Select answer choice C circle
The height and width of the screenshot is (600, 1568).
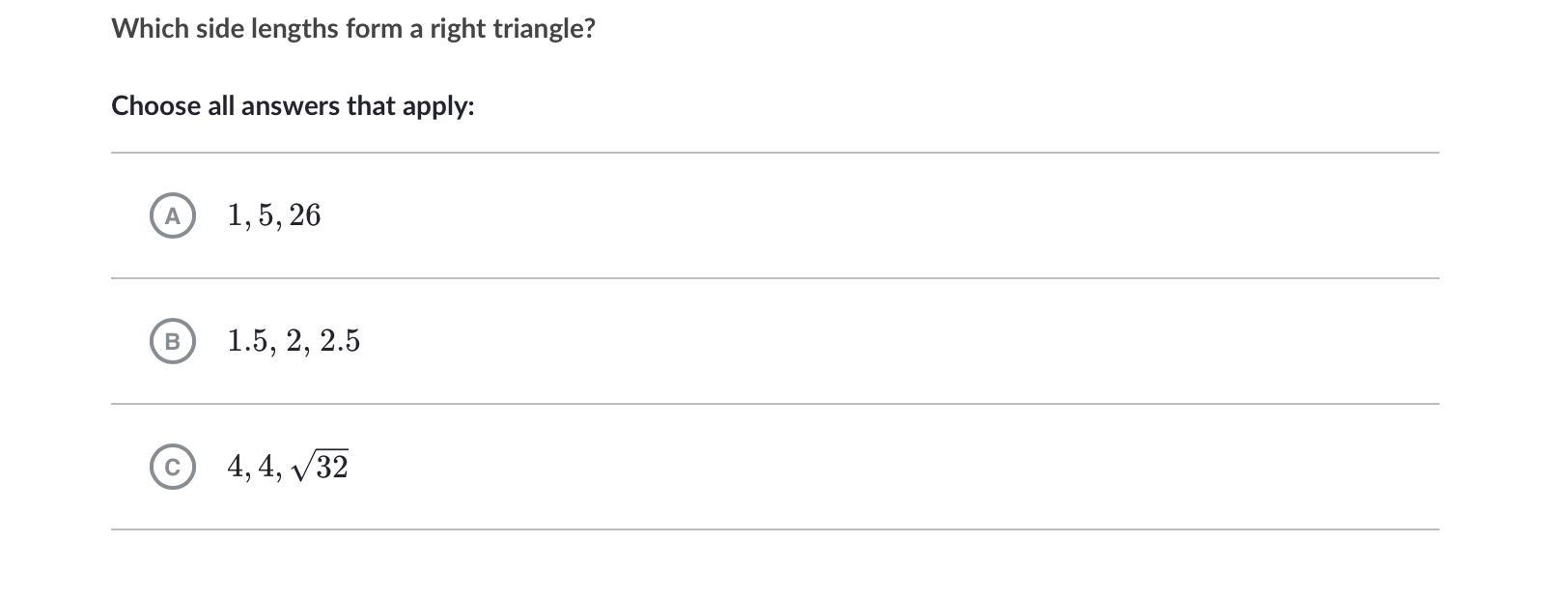173,467
